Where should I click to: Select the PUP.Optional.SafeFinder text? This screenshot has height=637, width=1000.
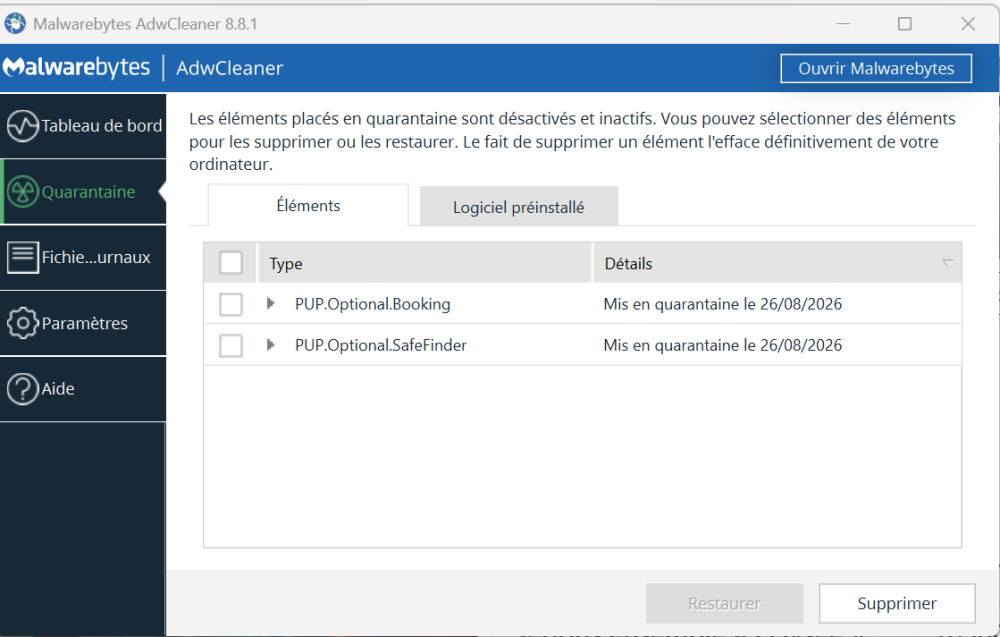(x=381, y=345)
